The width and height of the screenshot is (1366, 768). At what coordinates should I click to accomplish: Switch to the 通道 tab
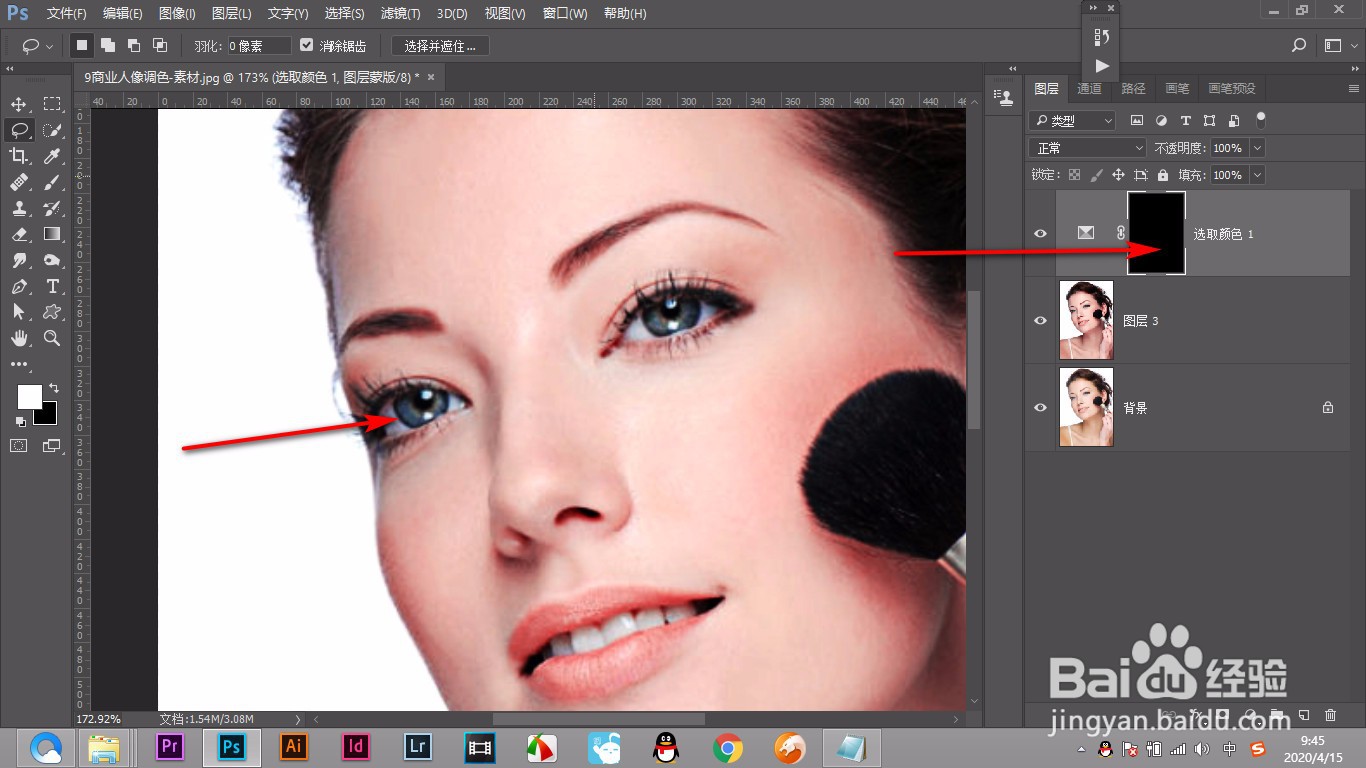(1090, 88)
